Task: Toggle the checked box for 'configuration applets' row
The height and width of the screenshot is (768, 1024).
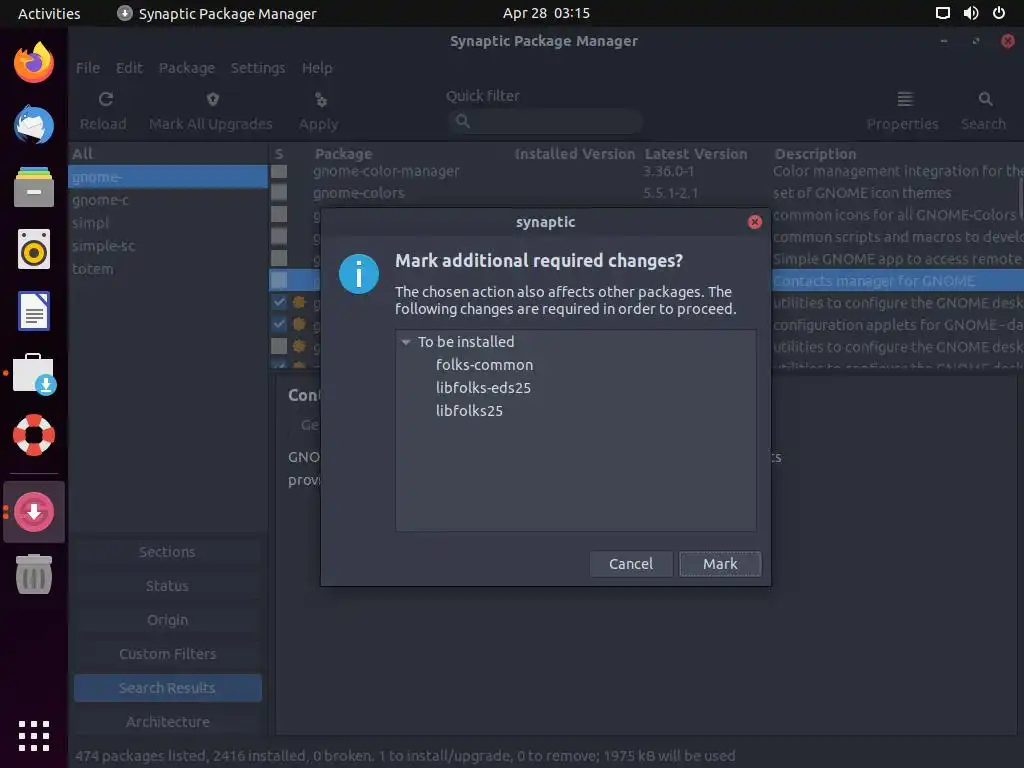Action: 279,324
